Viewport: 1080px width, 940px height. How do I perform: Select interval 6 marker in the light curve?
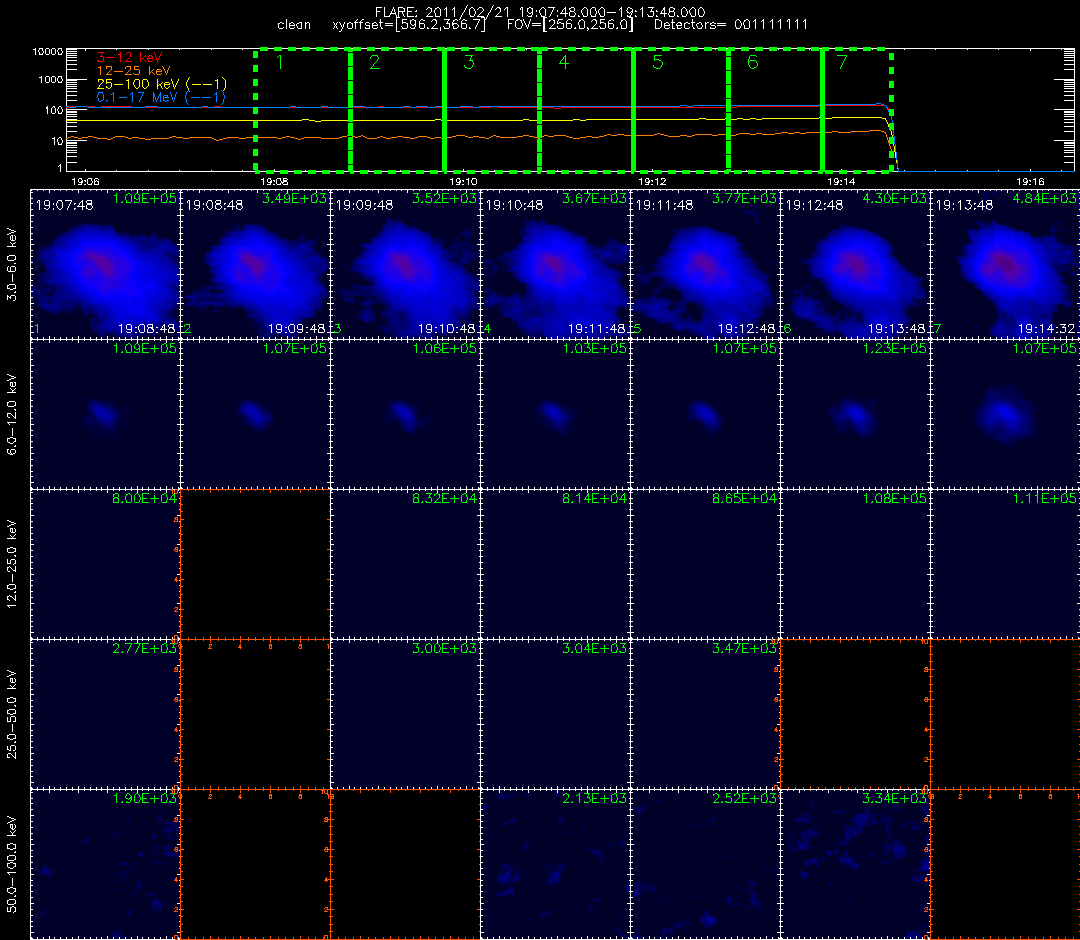(753, 63)
